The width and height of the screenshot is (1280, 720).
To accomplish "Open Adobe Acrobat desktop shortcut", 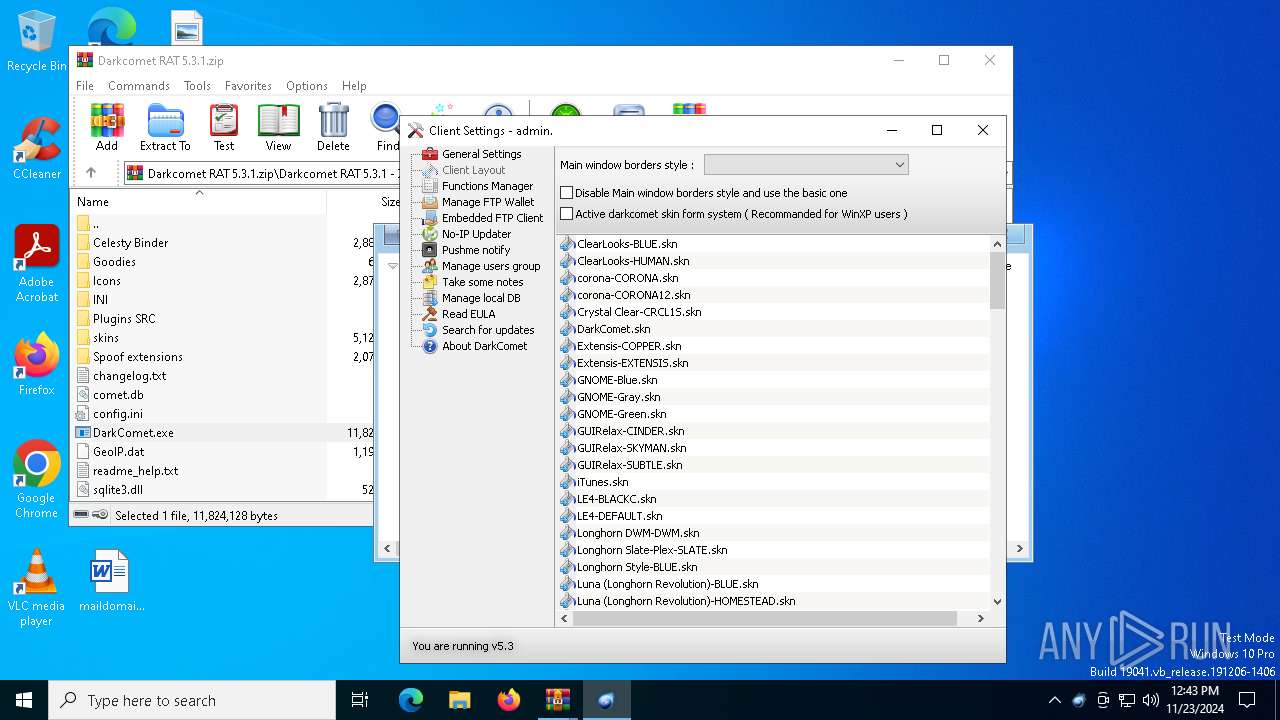I will 37,265.
